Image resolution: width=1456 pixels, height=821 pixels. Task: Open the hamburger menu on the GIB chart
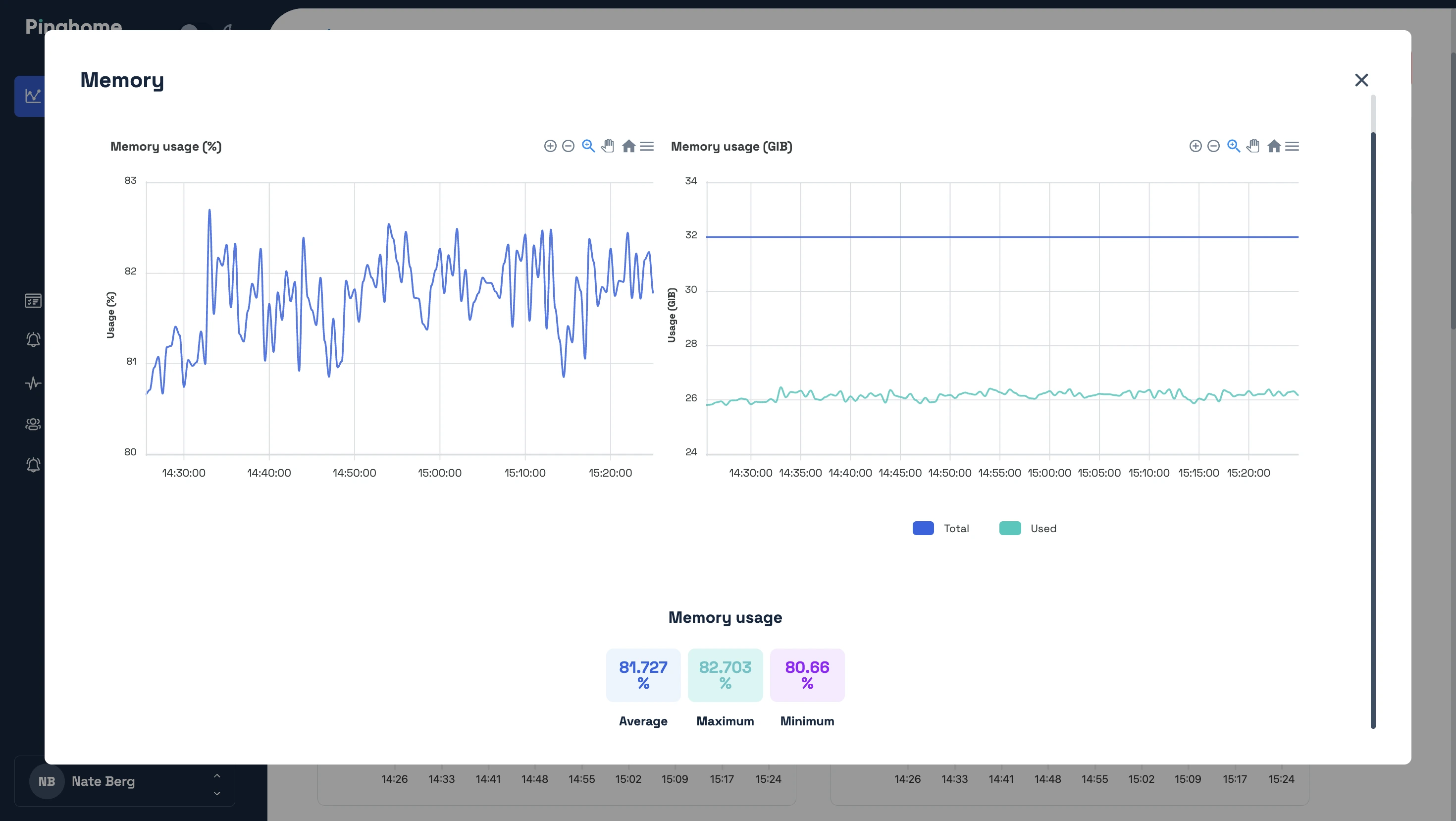[1293, 146]
